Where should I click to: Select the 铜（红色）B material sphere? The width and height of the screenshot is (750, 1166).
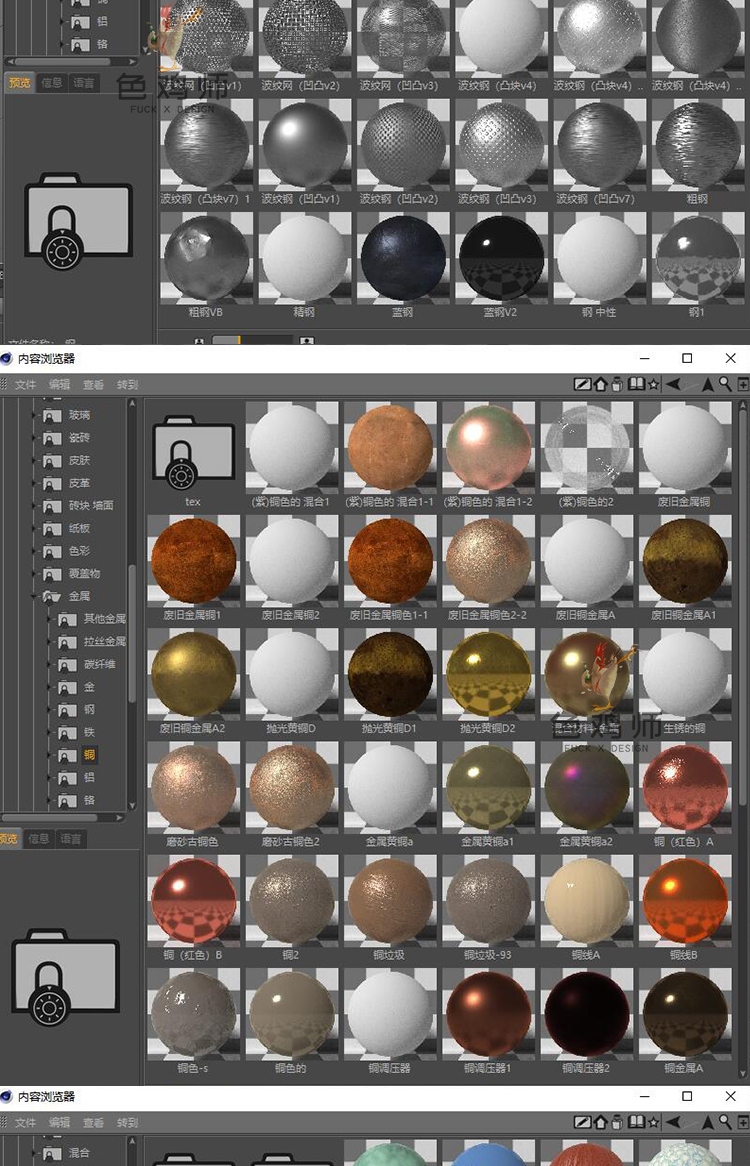click(x=193, y=900)
